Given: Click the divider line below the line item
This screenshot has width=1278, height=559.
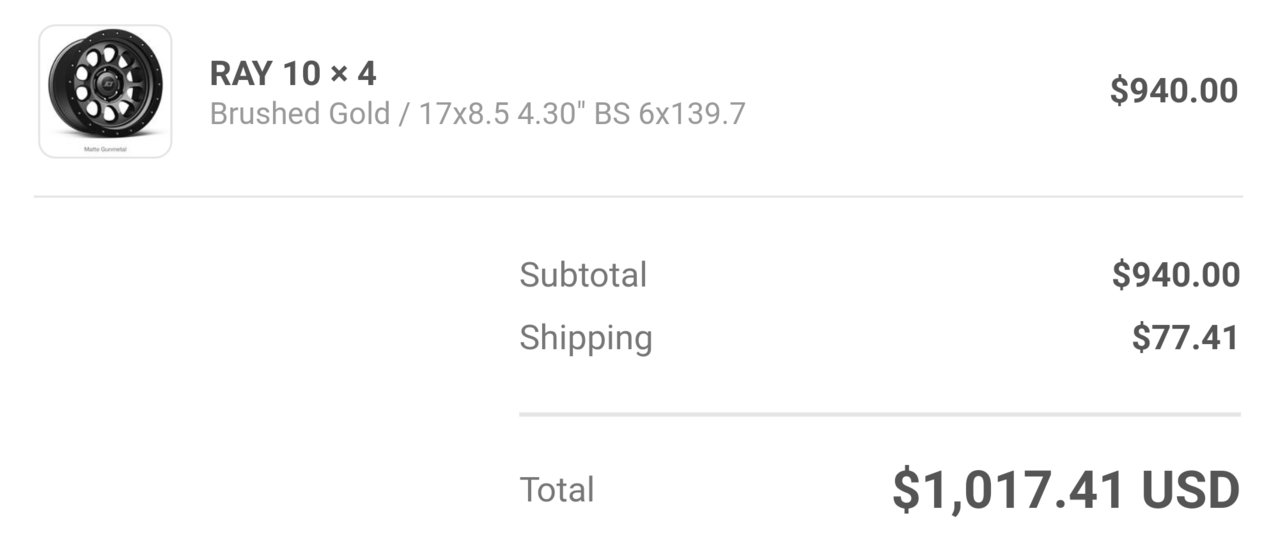Looking at the screenshot, I should (638, 196).
